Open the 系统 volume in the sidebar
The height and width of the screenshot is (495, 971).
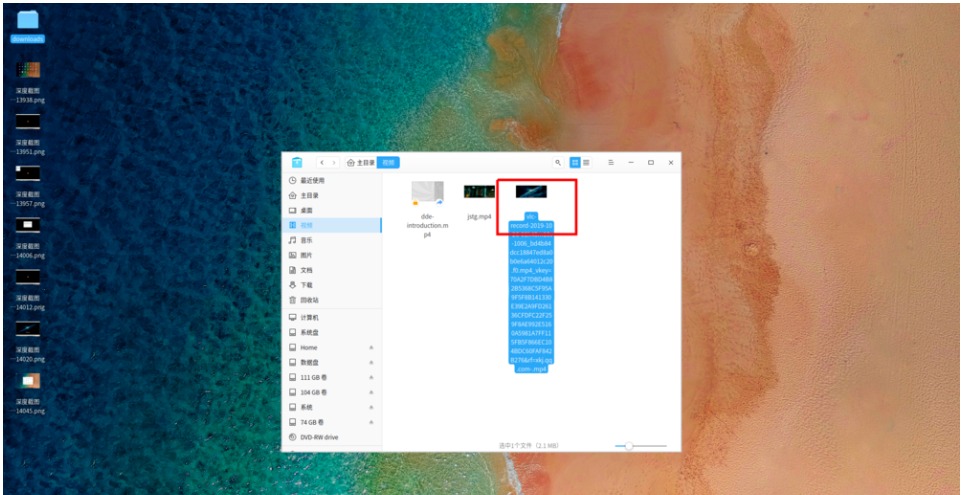332,407
